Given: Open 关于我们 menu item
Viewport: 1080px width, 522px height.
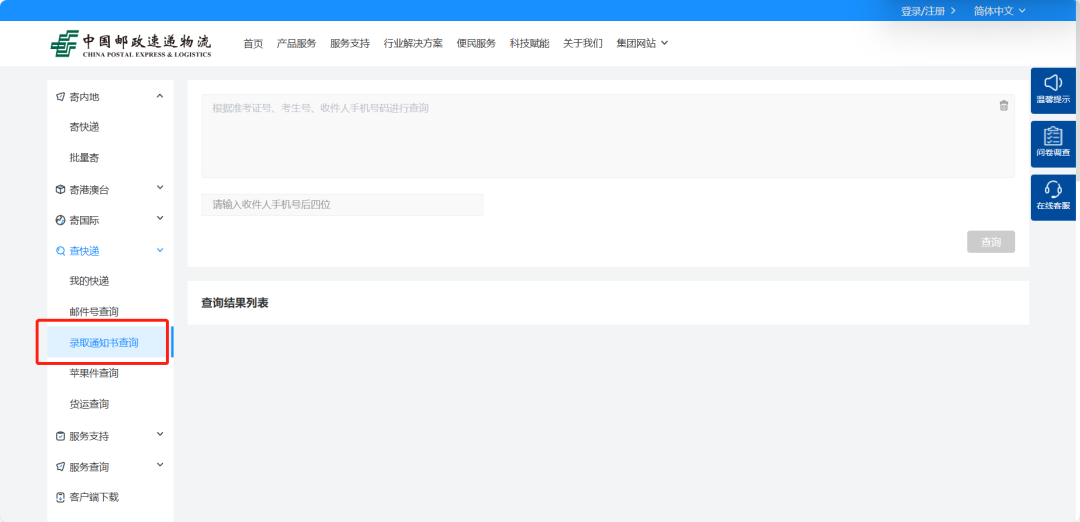Looking at the screenshot, I should pos(583,43).
